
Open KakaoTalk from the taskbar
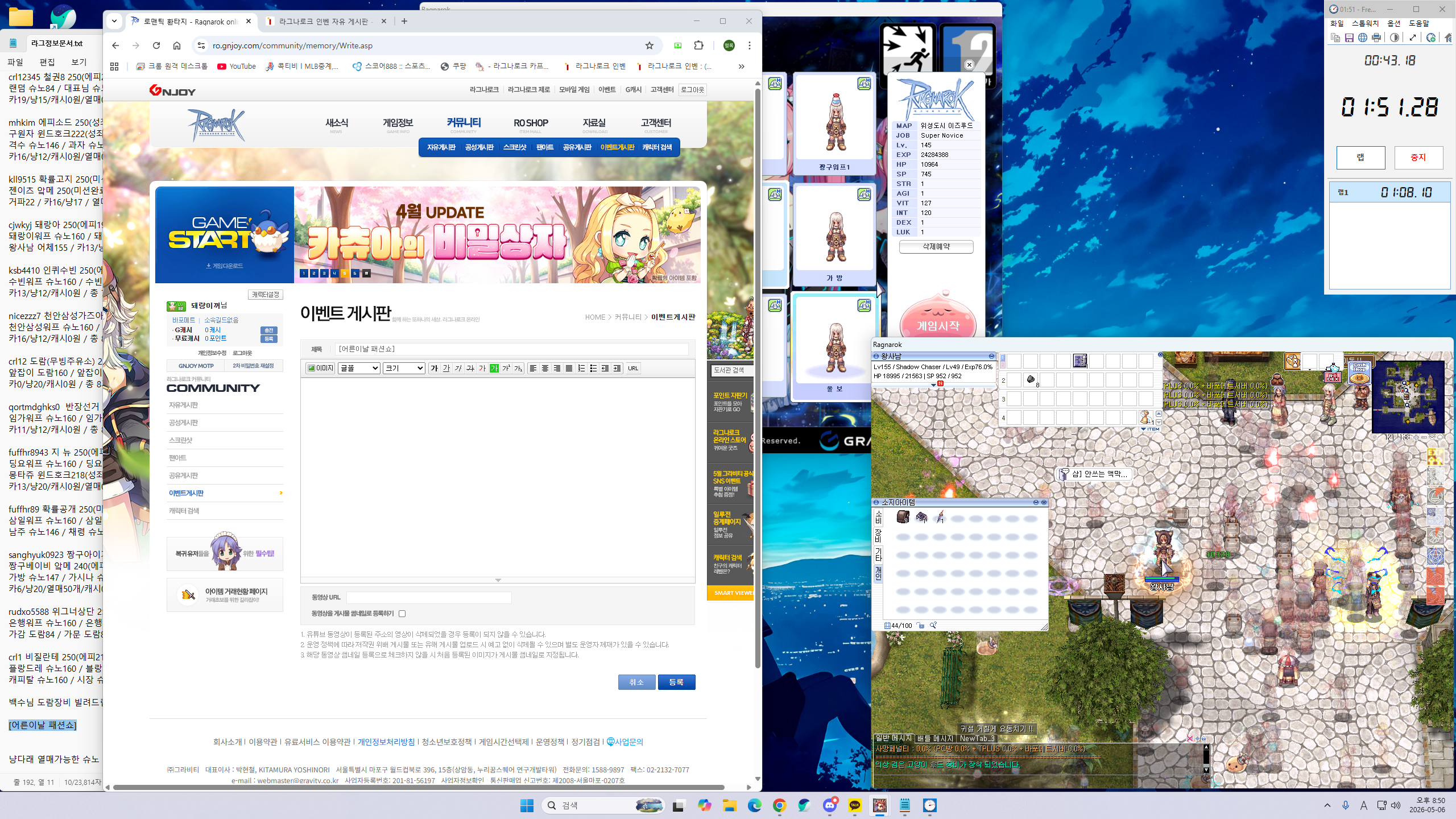[855, 805]
